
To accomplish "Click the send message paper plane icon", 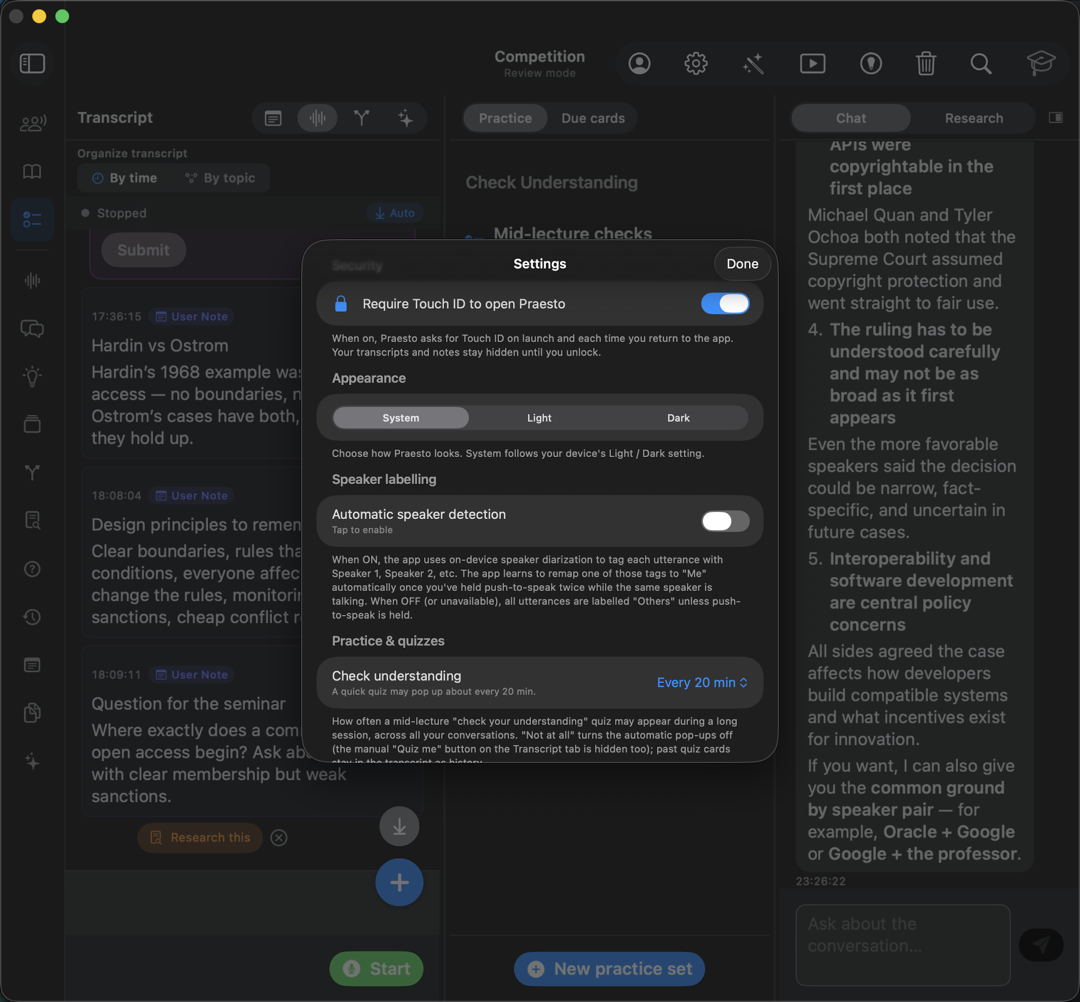I will (1041, 944).
